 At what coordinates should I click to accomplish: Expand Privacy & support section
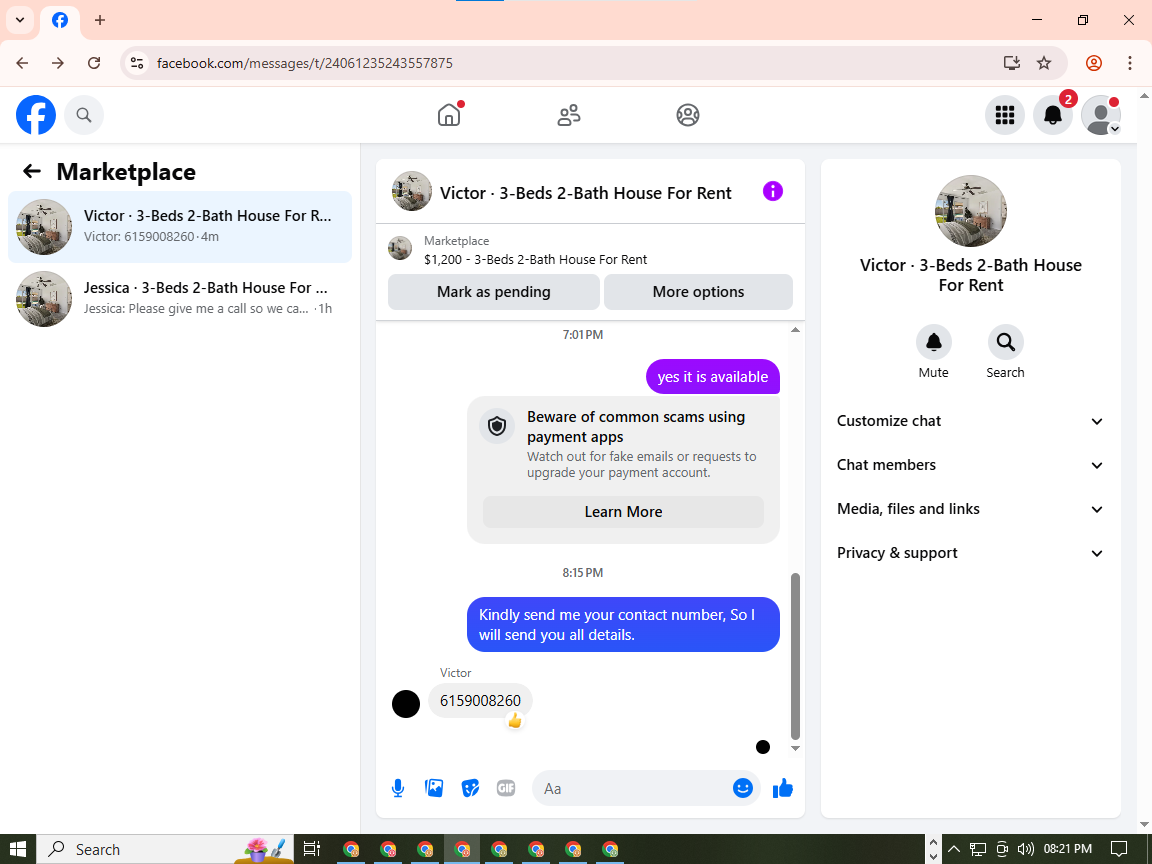pyautogui.click(x=971, y=553)
